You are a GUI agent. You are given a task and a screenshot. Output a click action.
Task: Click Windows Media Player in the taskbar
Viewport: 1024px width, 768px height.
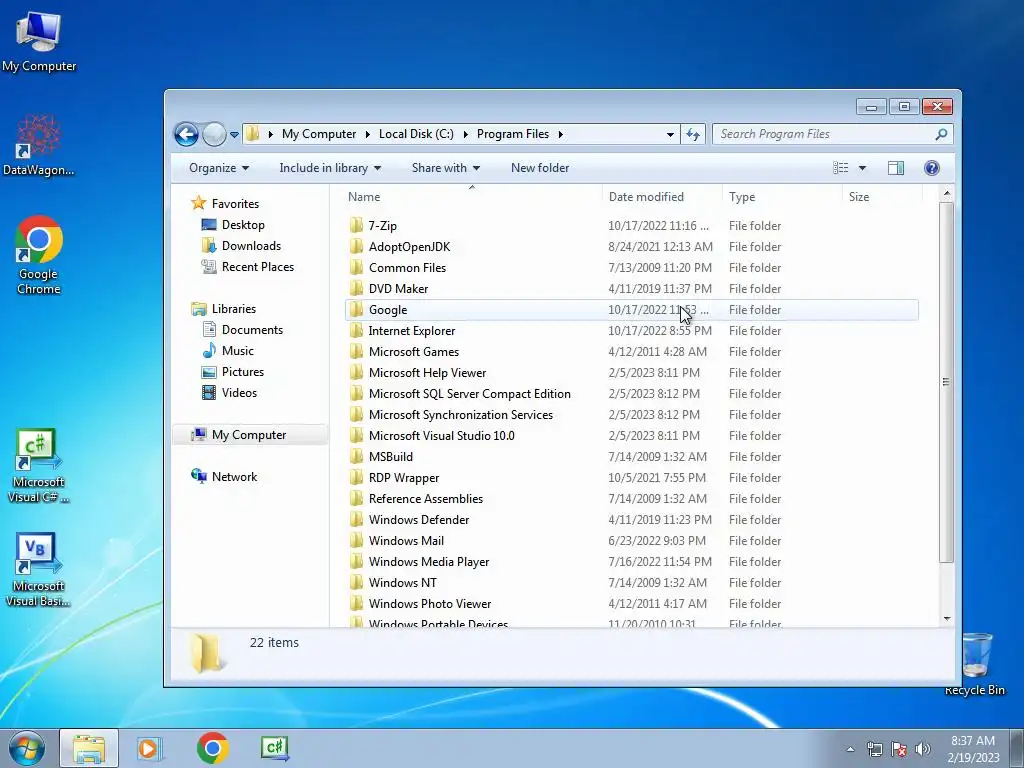pos(150,748)
